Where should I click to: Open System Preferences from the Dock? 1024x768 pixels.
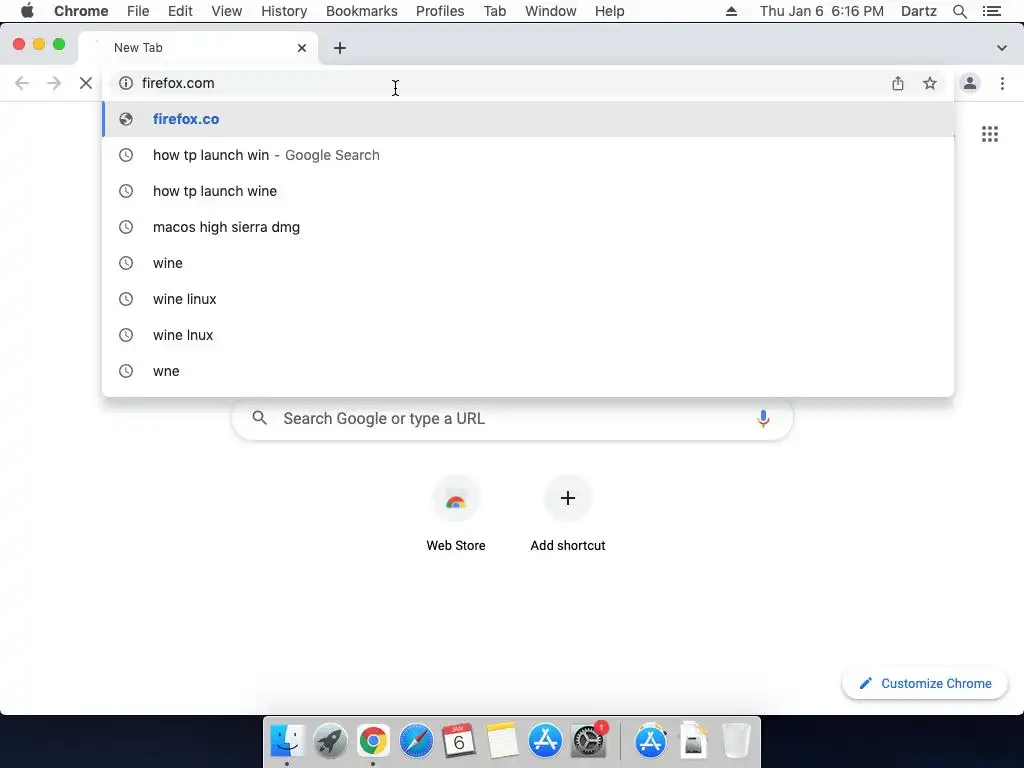tap(588, 741)
